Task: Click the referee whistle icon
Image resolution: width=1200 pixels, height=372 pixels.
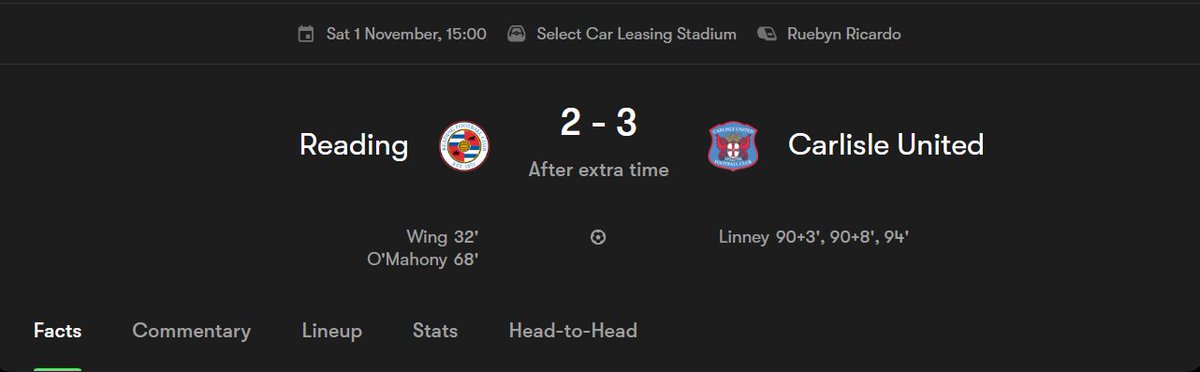Action: 767,34
